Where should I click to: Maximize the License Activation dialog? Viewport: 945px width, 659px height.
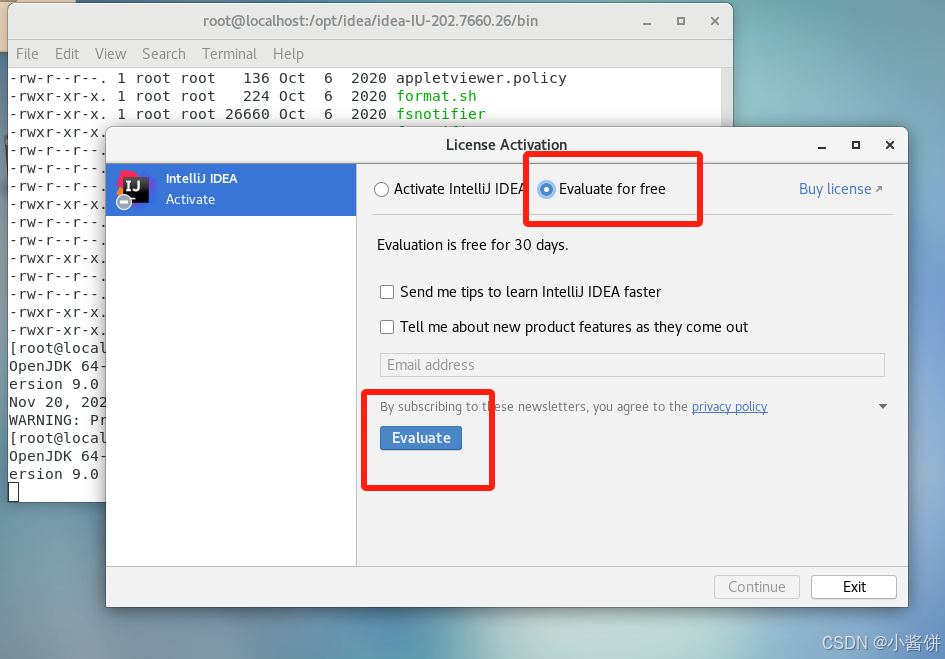[x=856, y=145]
